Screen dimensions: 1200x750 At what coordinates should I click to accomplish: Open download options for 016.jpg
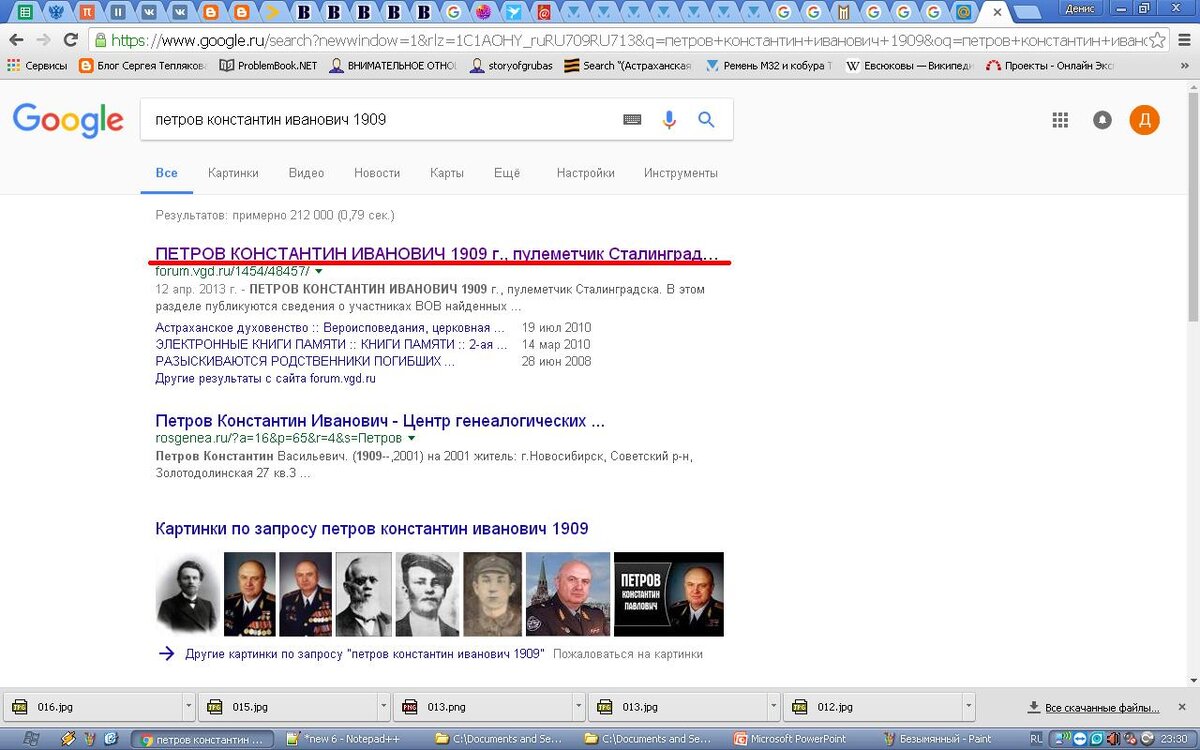point(188,706)
